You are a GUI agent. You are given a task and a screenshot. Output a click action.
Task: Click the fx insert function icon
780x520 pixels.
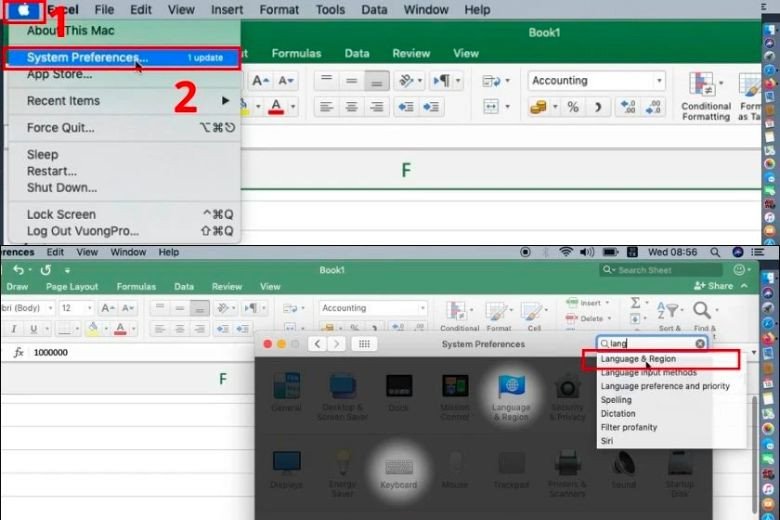point(18,352)
